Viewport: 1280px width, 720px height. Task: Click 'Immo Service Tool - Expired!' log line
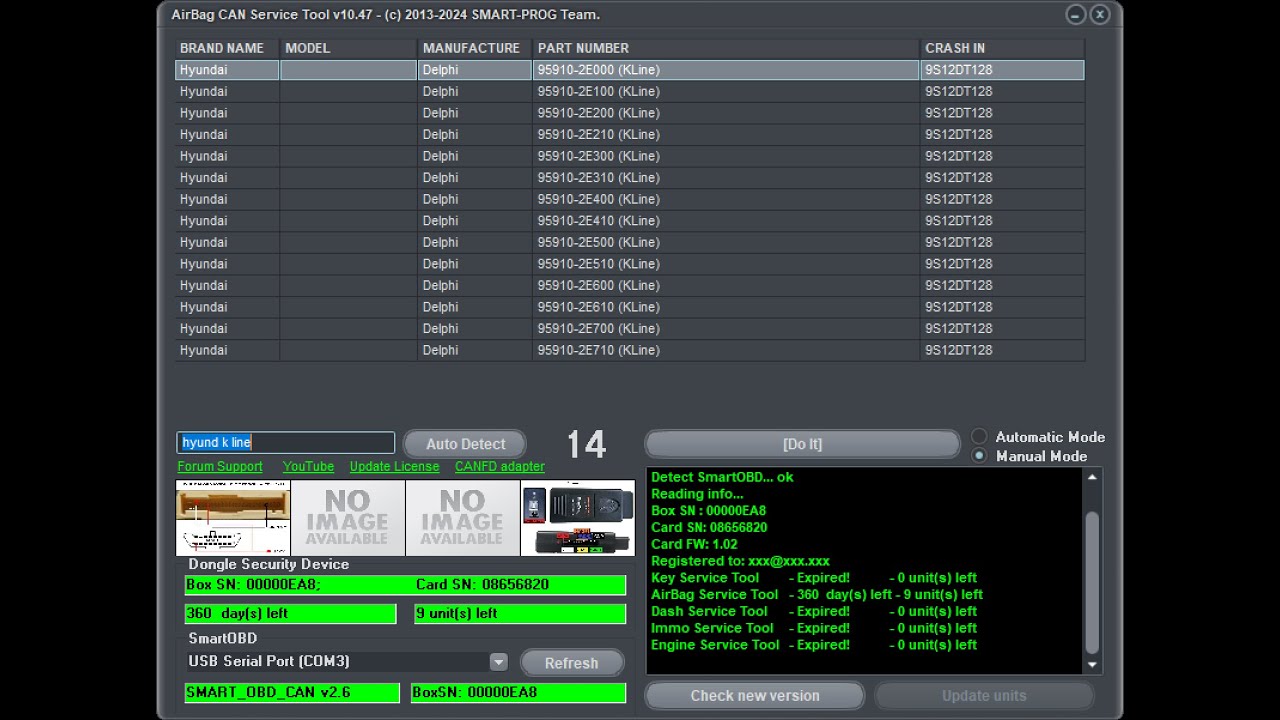coord(814,629)
